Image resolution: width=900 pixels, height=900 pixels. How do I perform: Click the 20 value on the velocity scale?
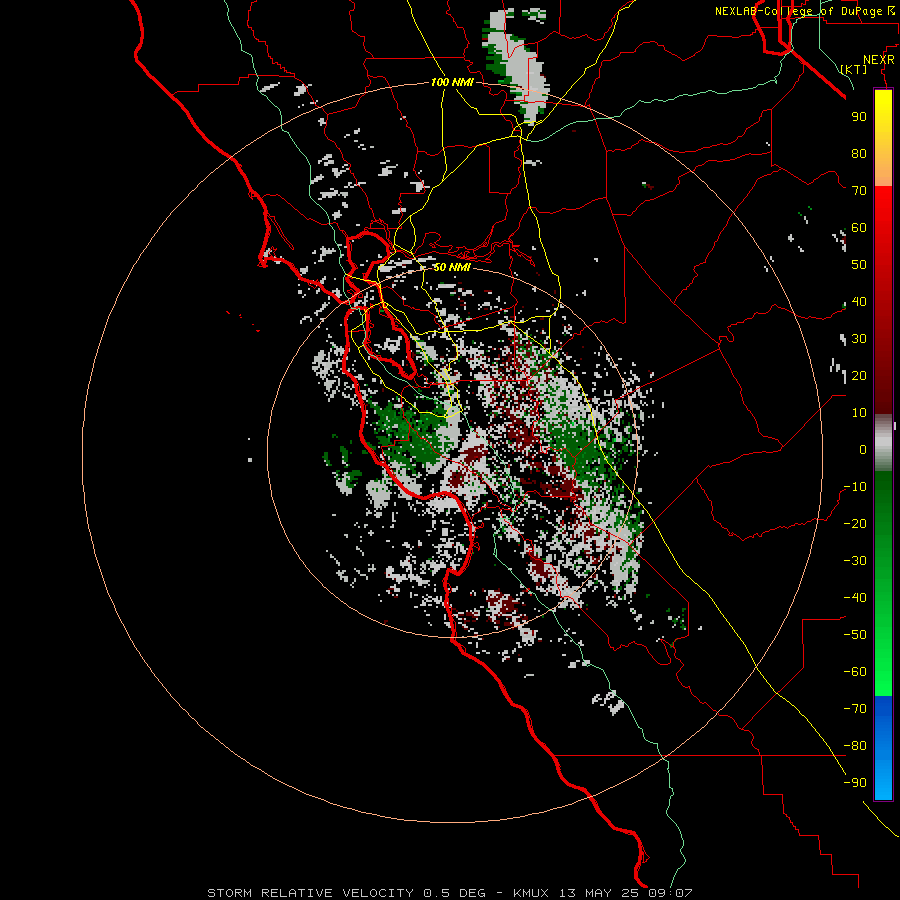tap(859, 375)
